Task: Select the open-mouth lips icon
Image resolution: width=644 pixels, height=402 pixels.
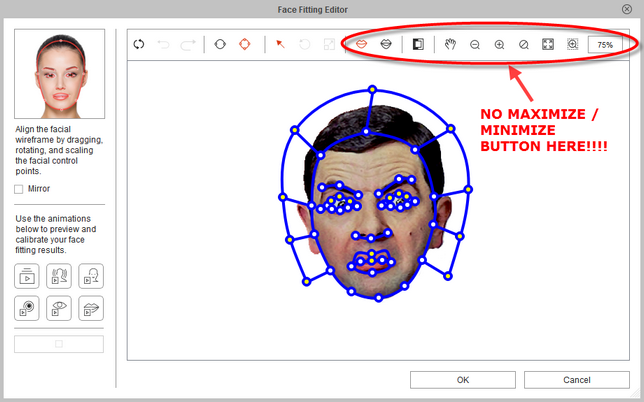Action: click(x=386, y=44)
